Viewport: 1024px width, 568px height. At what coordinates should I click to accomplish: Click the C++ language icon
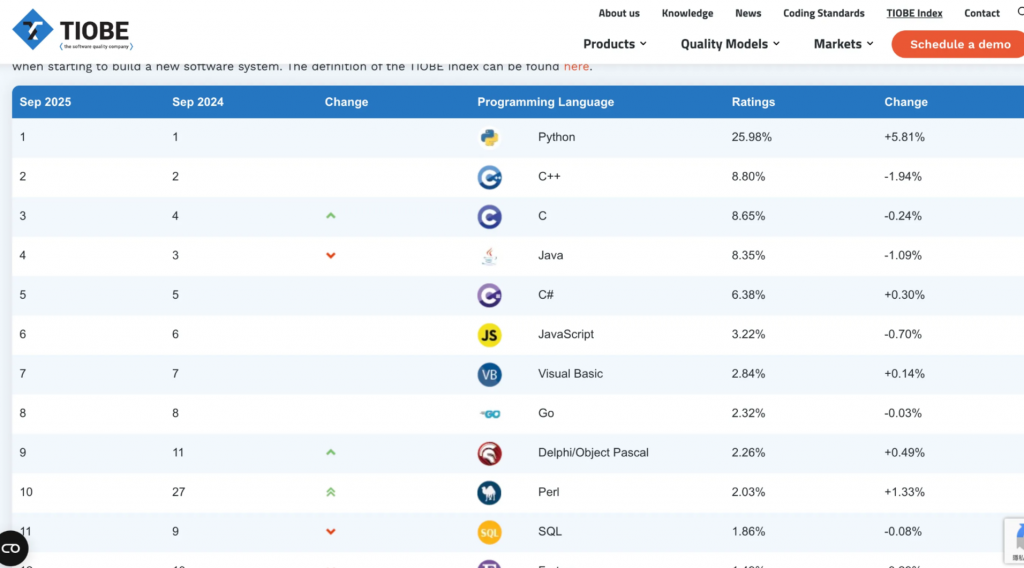click(489, 177)
